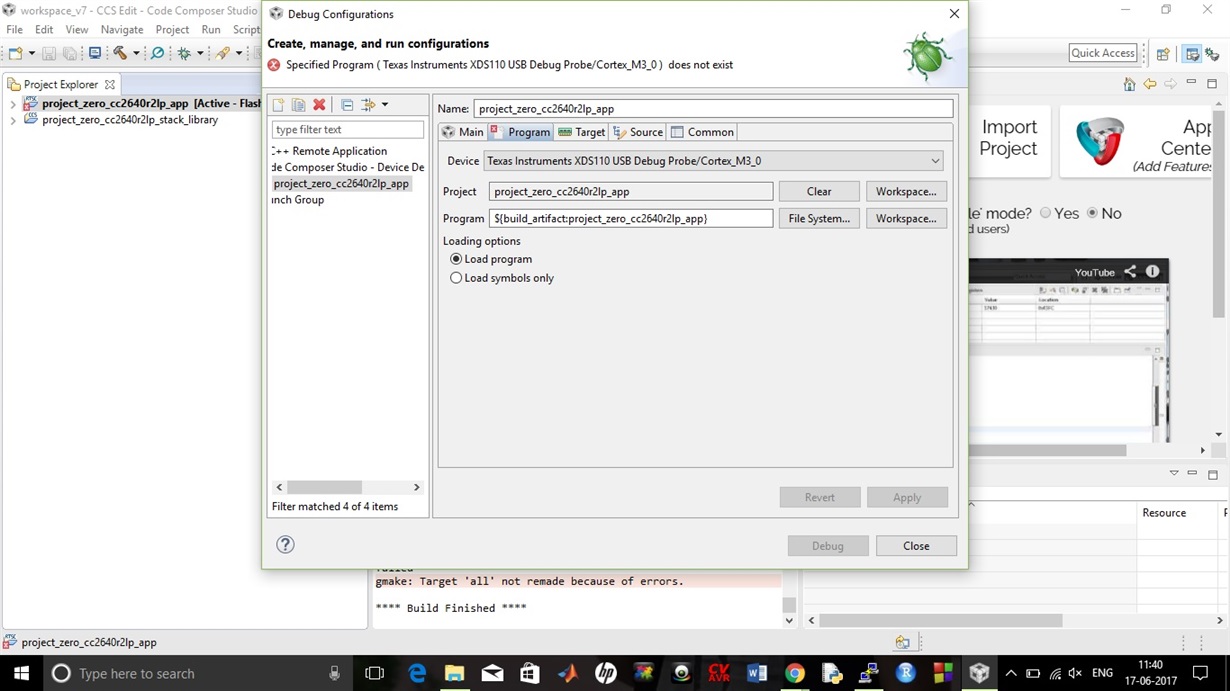Viewport: 1230px width, 691px height.
Task: Open CodeVision AVR from taskbar
Action: tap(719, 673)
